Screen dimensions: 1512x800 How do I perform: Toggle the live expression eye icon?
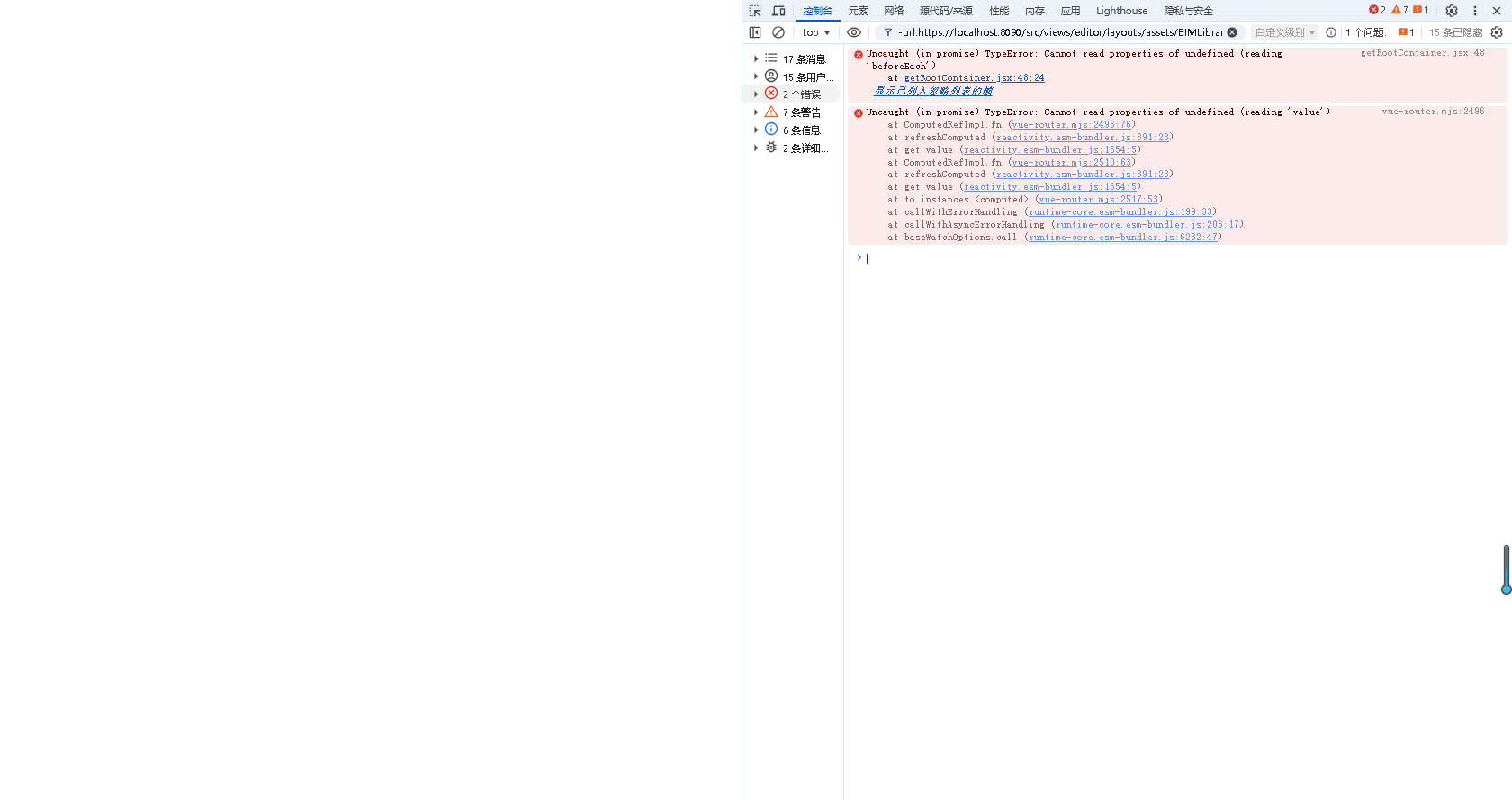(x=854, y=32)
